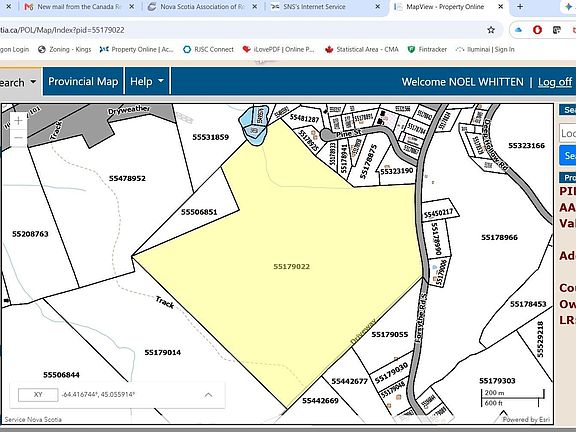Image resolution: width=576 pixels, height=432 pixels.
Task: Open the Zoning - Kings bookmark
Action: 65,49
